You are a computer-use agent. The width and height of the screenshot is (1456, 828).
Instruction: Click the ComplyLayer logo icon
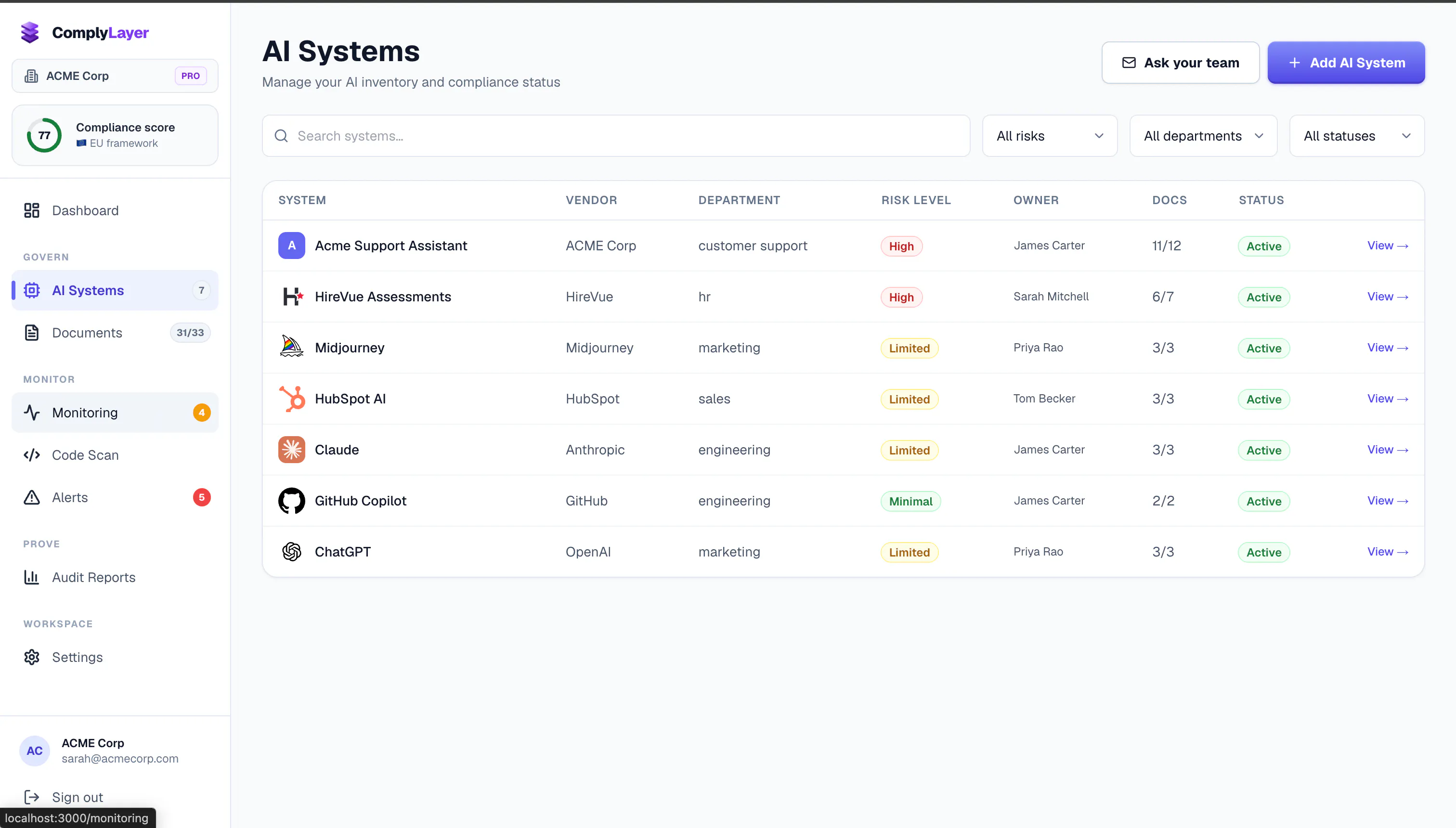[30, 32]
